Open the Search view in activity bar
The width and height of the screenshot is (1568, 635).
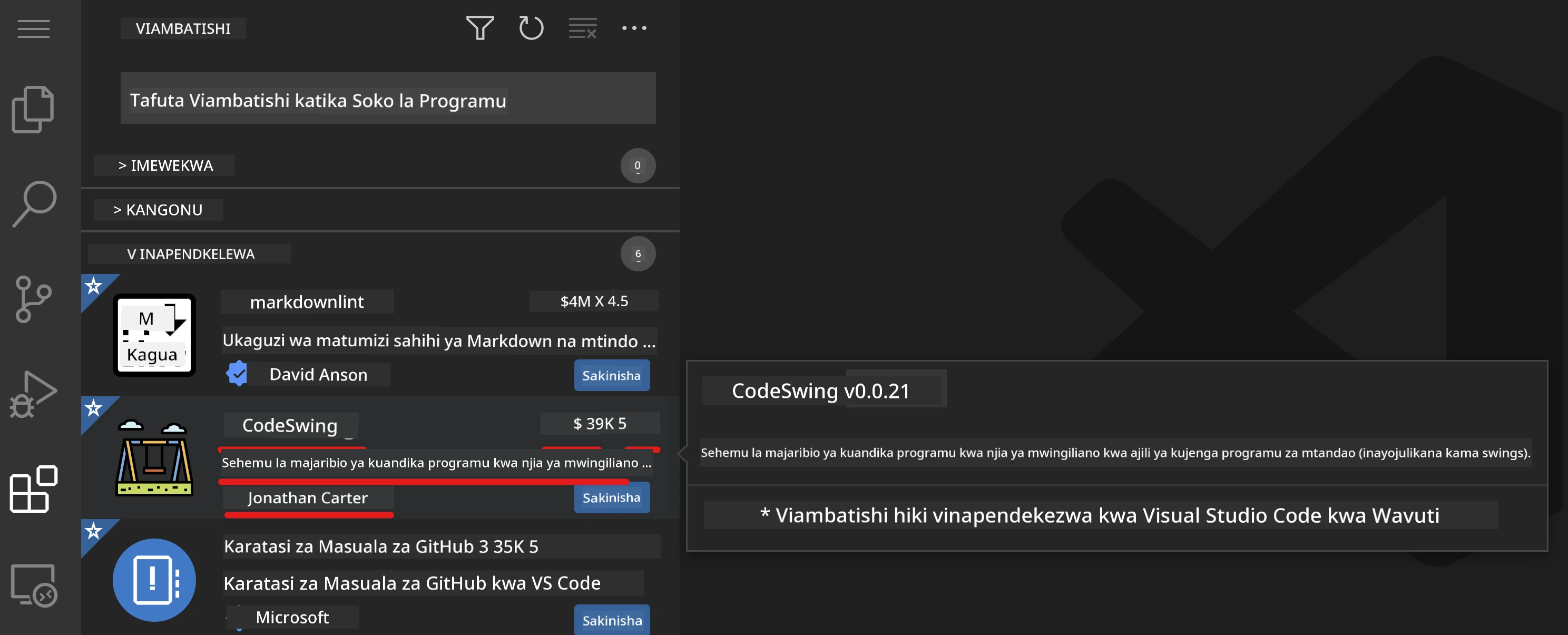(34, 204)
